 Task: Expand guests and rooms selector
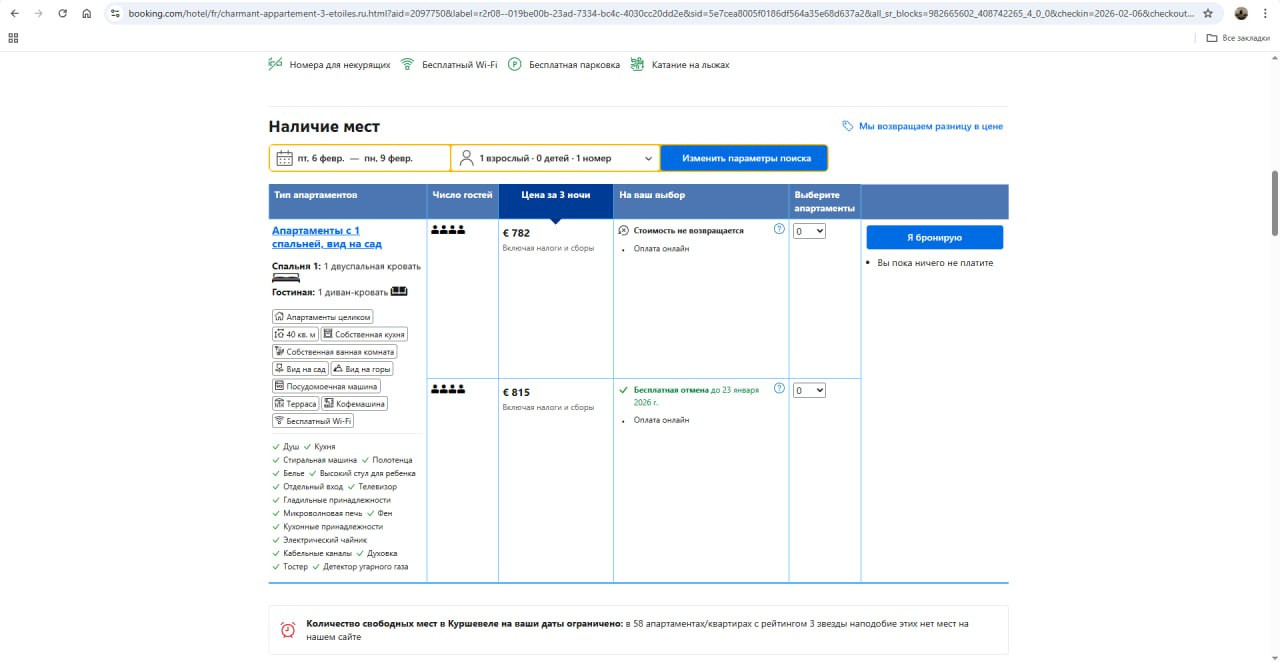(x=555, y=158)
